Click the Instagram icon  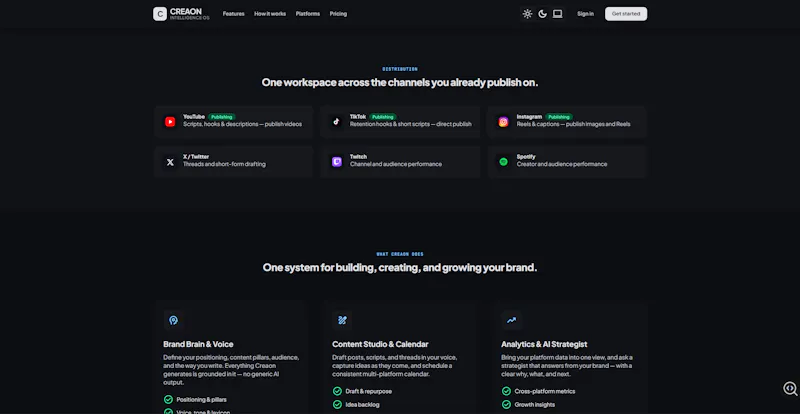point(504,121)
